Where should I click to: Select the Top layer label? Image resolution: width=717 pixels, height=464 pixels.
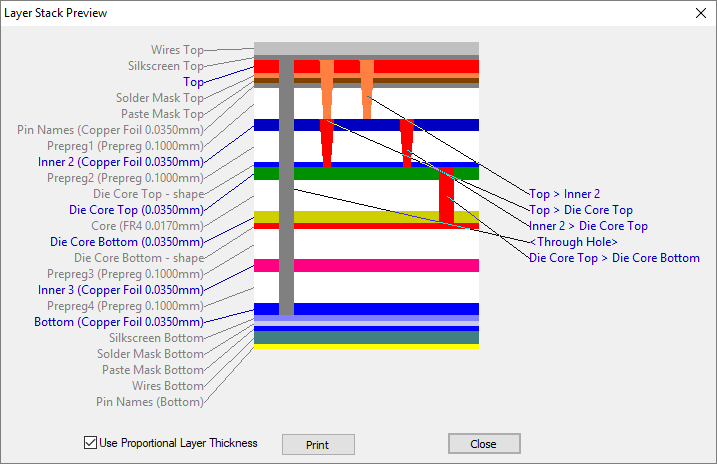193,82
